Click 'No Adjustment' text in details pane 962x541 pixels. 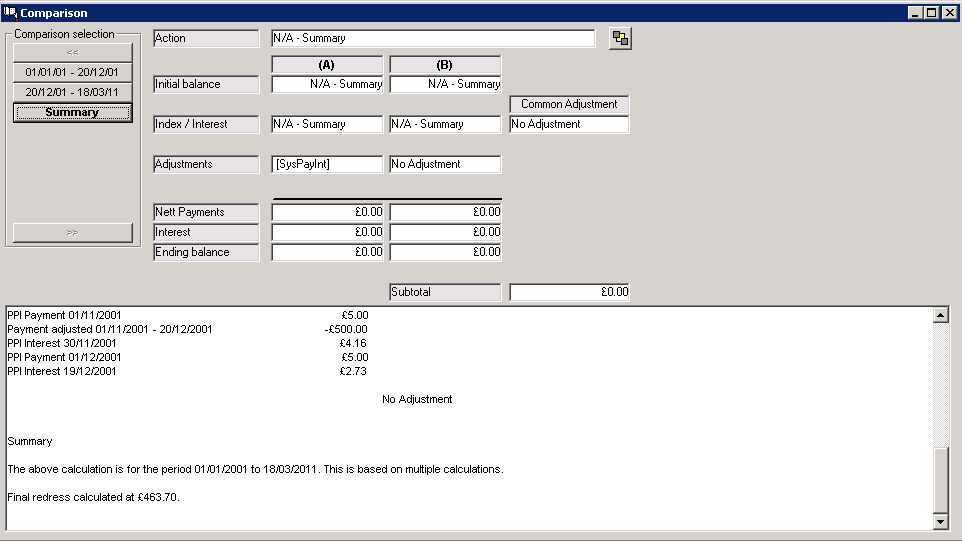click(417, 399)
